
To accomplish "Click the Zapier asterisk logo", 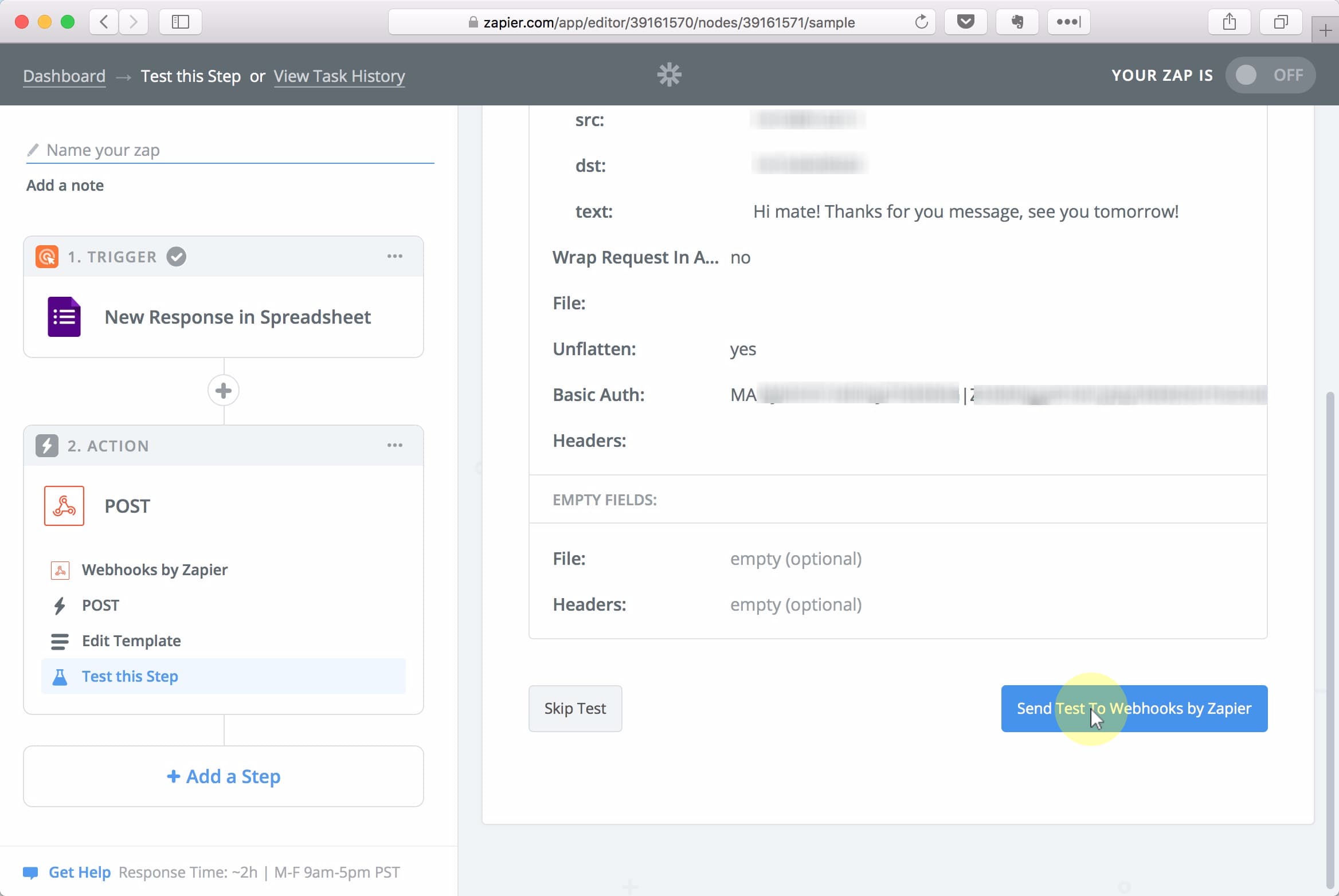I will pos(669,75).
